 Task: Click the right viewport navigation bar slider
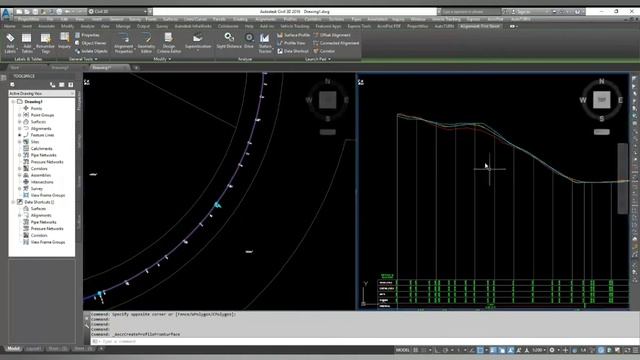[x=622, y=178]
